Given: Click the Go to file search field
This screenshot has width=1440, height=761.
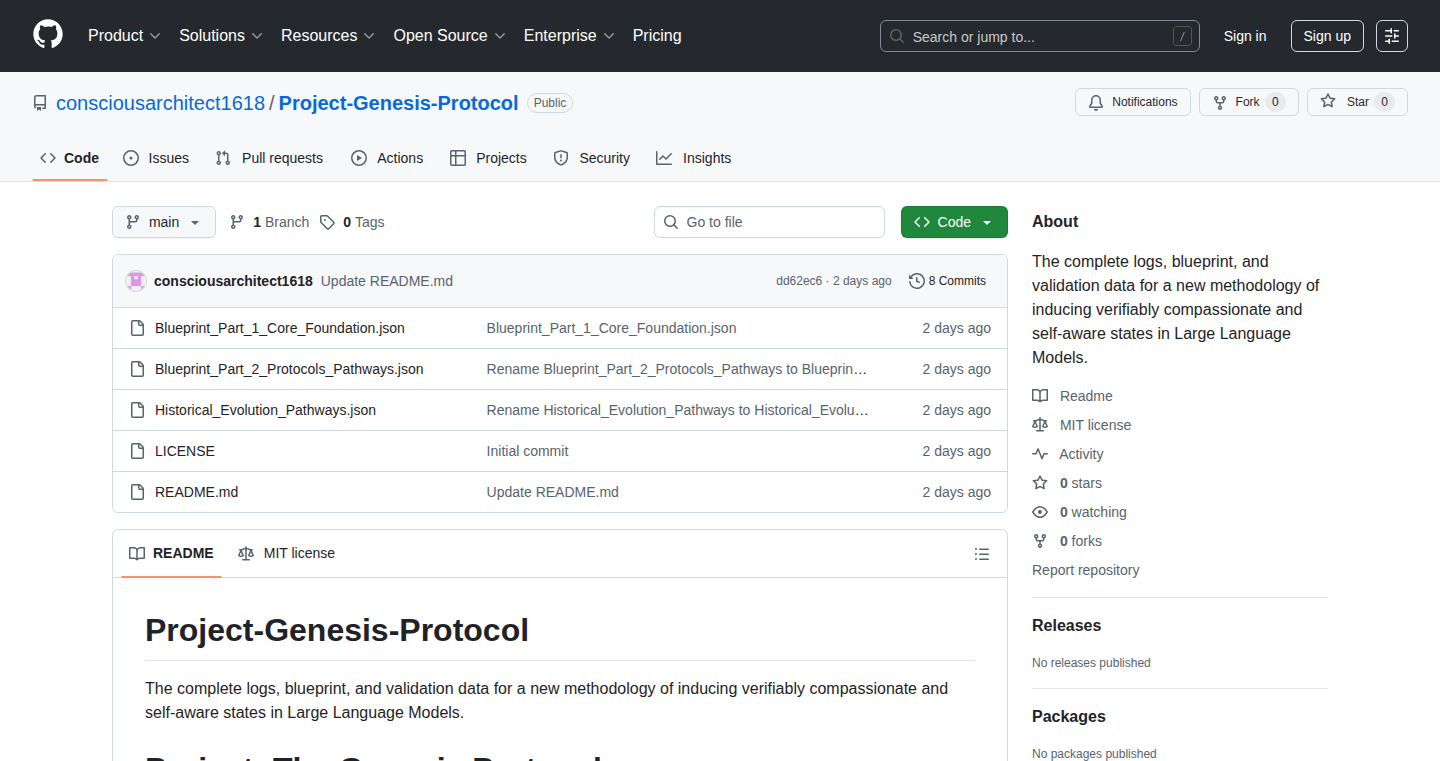Looking at the screenshot, I should [769, 222].
